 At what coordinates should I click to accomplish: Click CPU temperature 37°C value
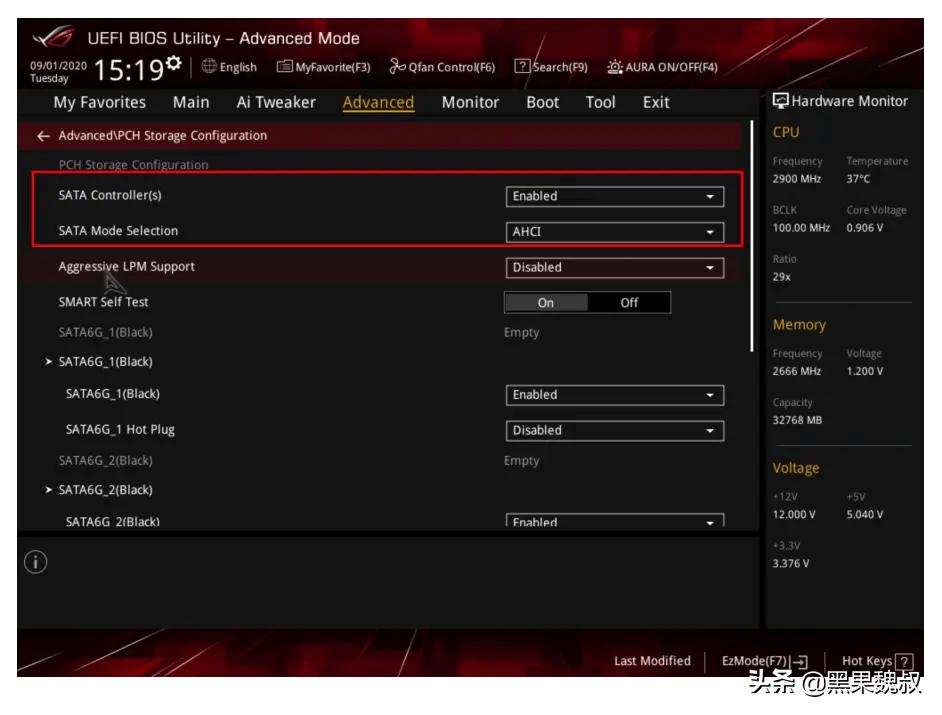pos(858,179)
